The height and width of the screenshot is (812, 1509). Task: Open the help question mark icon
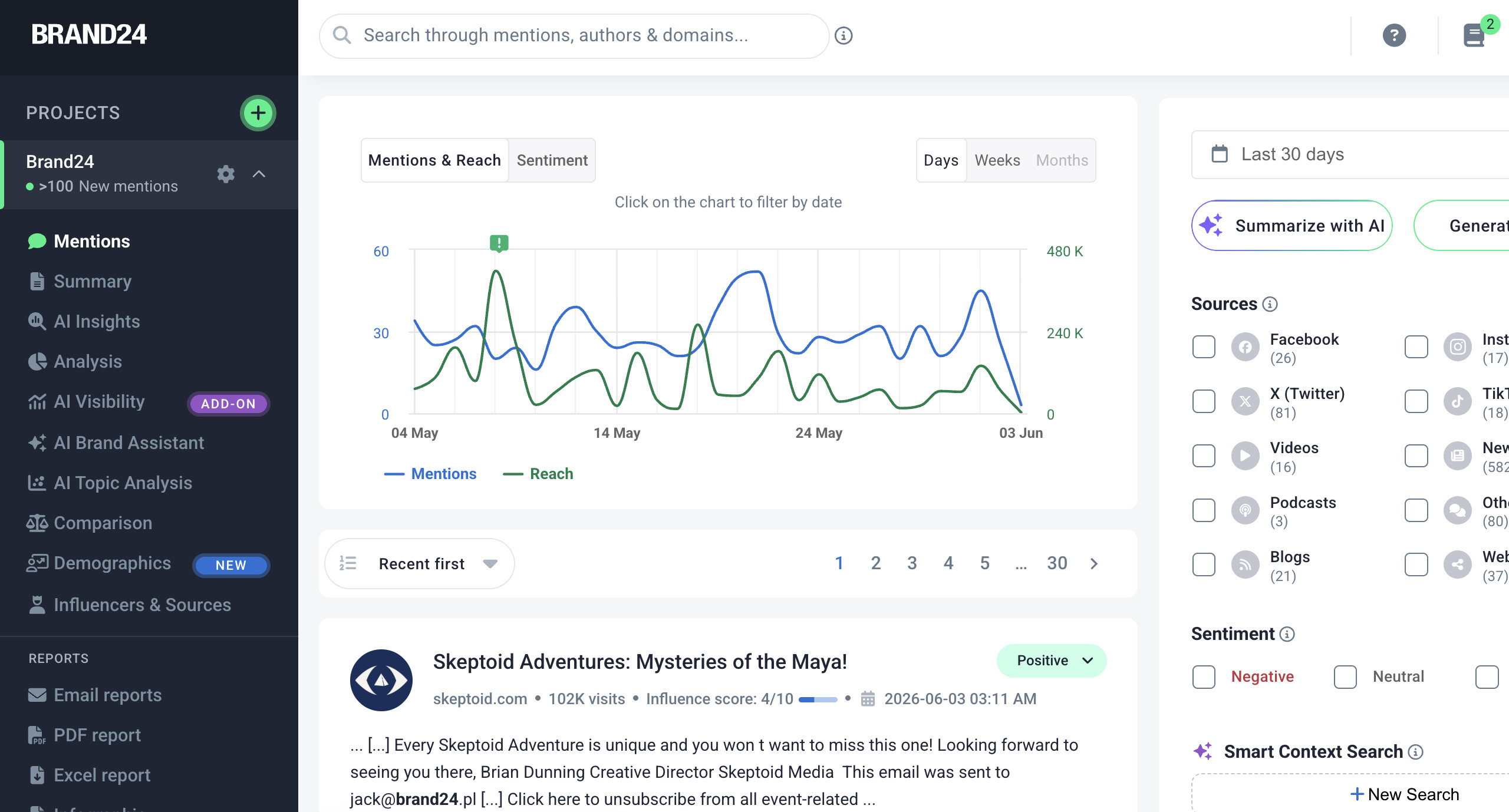tap(1394, 35)
